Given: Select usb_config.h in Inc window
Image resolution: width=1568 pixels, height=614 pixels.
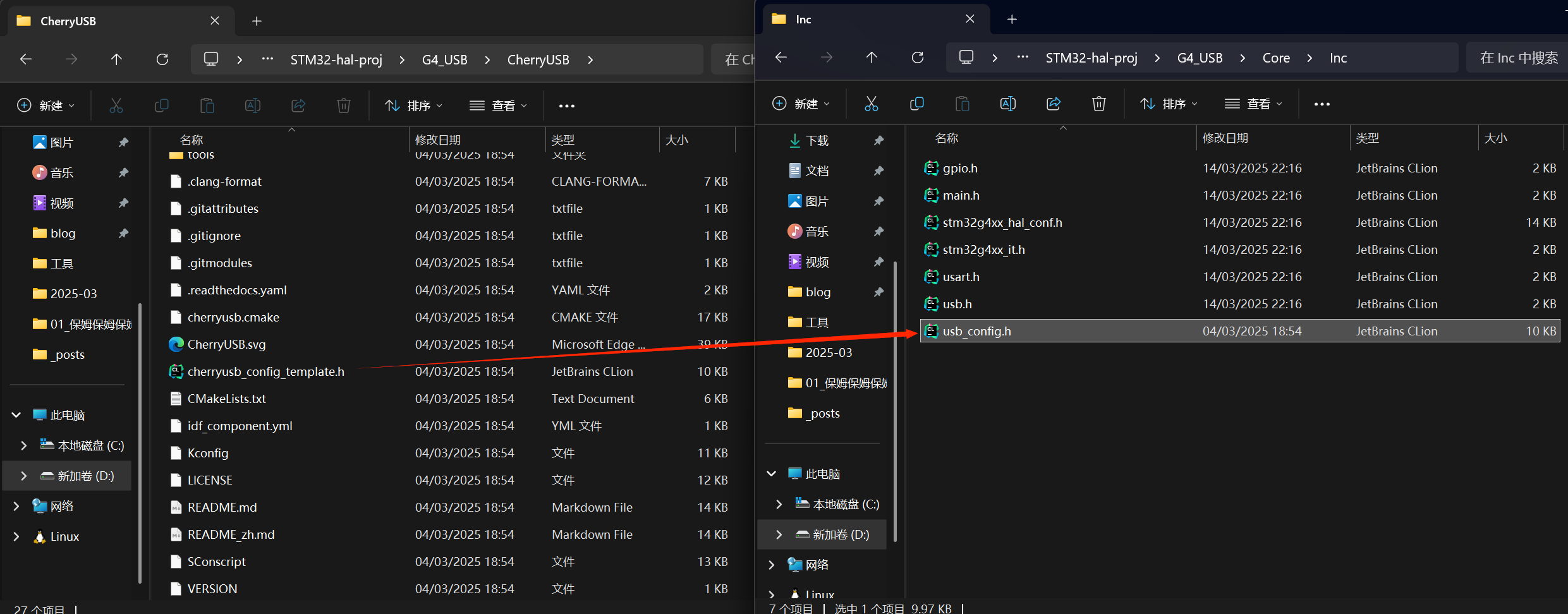Looking at the screenshot, I should (x=1240, y=331).
